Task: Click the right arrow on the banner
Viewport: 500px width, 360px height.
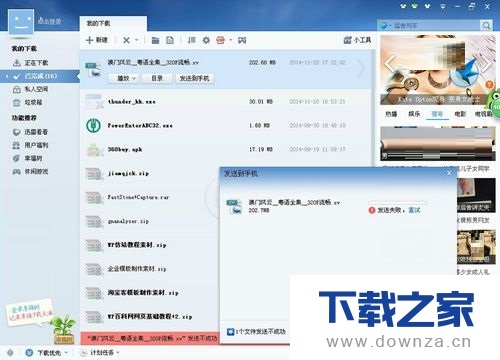Action: point(486,63)
